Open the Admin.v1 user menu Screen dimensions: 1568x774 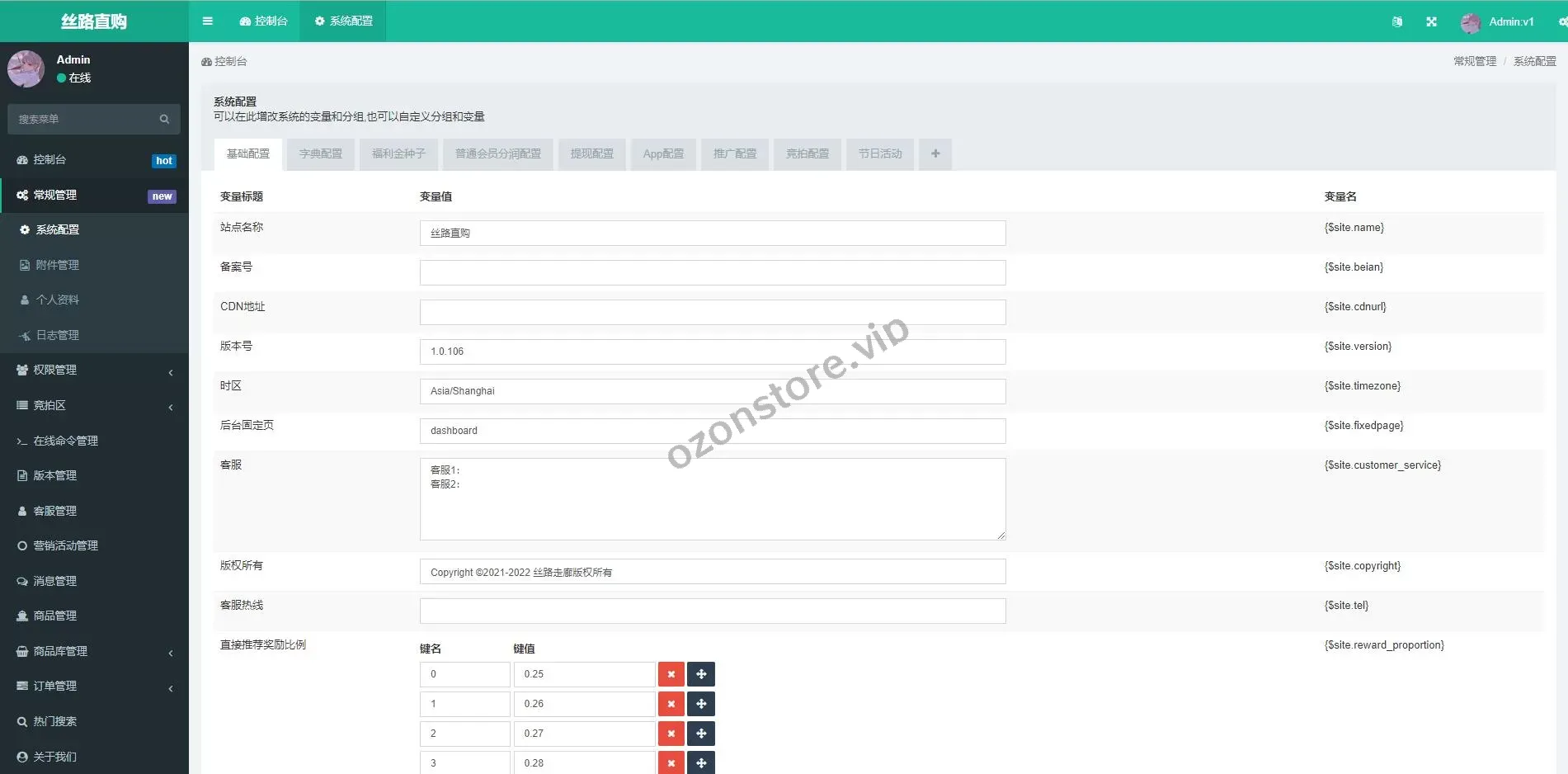(1498, 22)
